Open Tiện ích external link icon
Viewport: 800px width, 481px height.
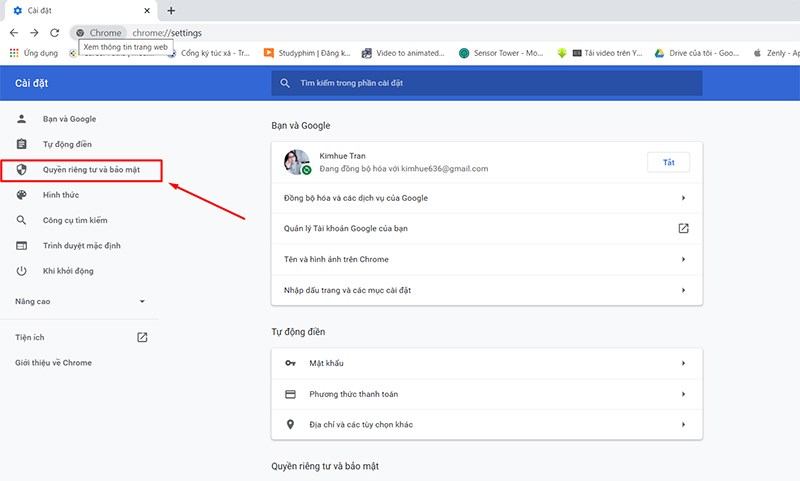(142, 337)
